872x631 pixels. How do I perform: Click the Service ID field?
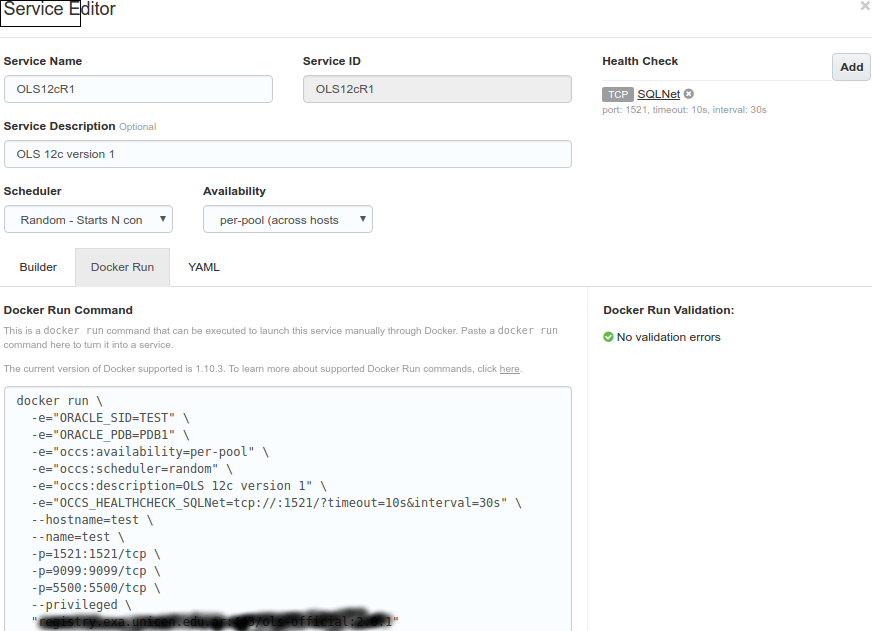pyautogui.click(x=437, y=89)
